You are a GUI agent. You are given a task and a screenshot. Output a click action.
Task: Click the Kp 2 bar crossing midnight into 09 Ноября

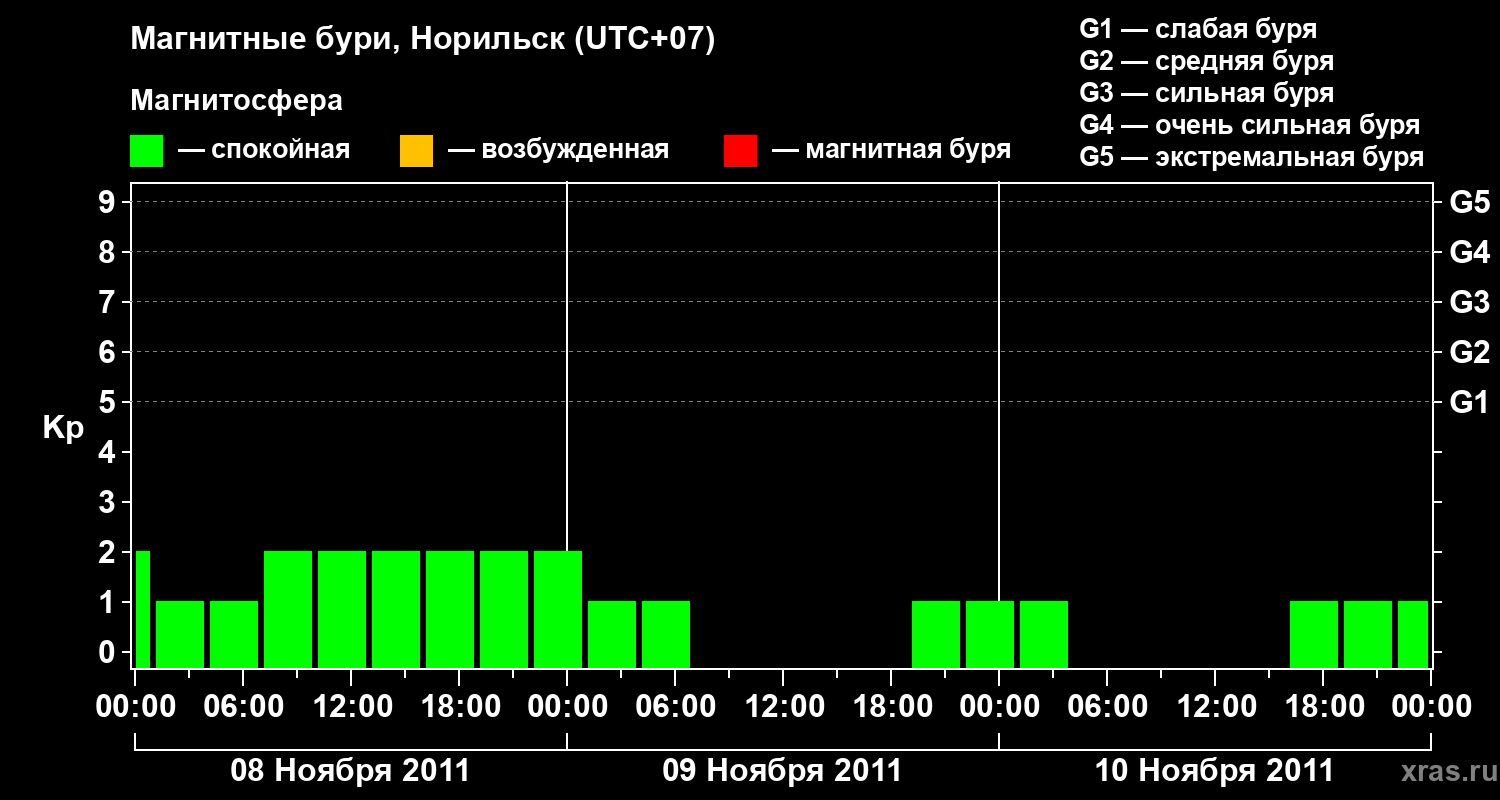tap(558, 609)
